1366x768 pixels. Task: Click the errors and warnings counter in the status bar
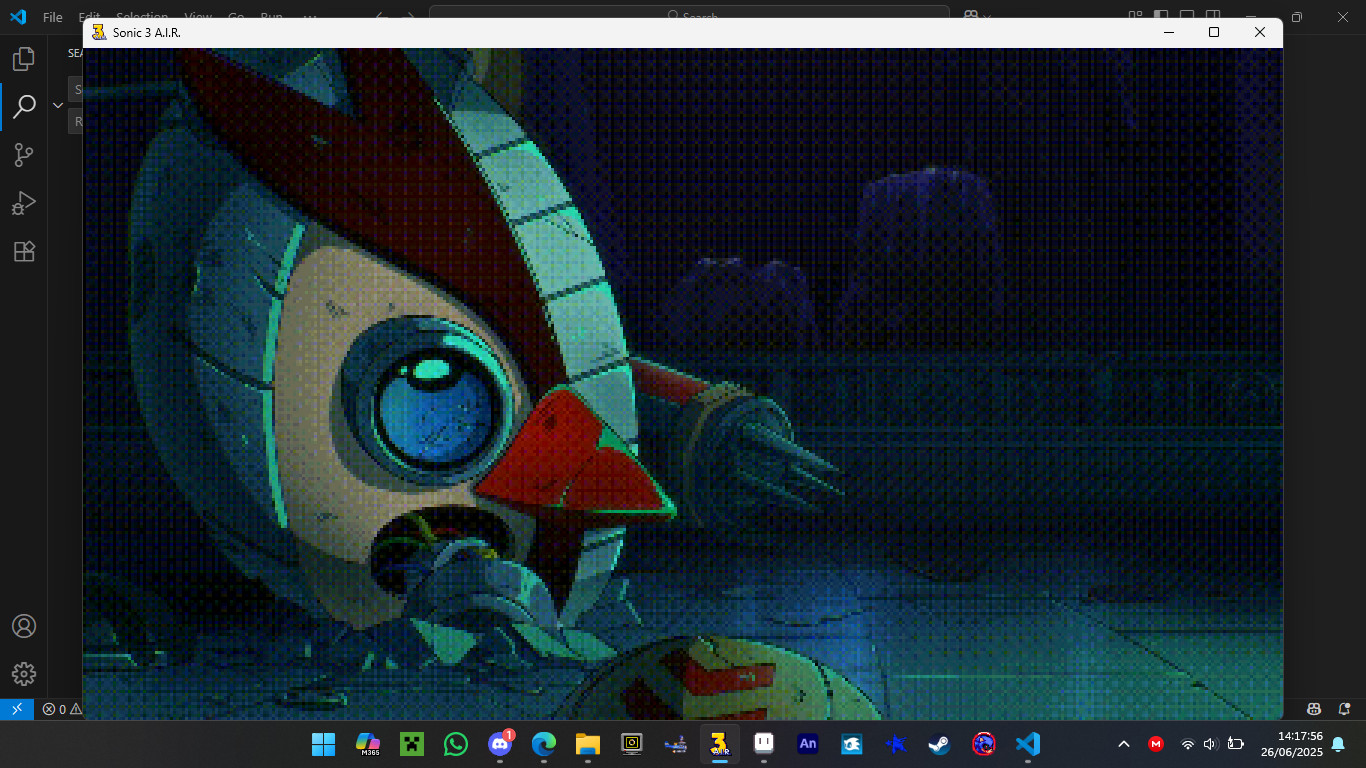tap(62, 709)
